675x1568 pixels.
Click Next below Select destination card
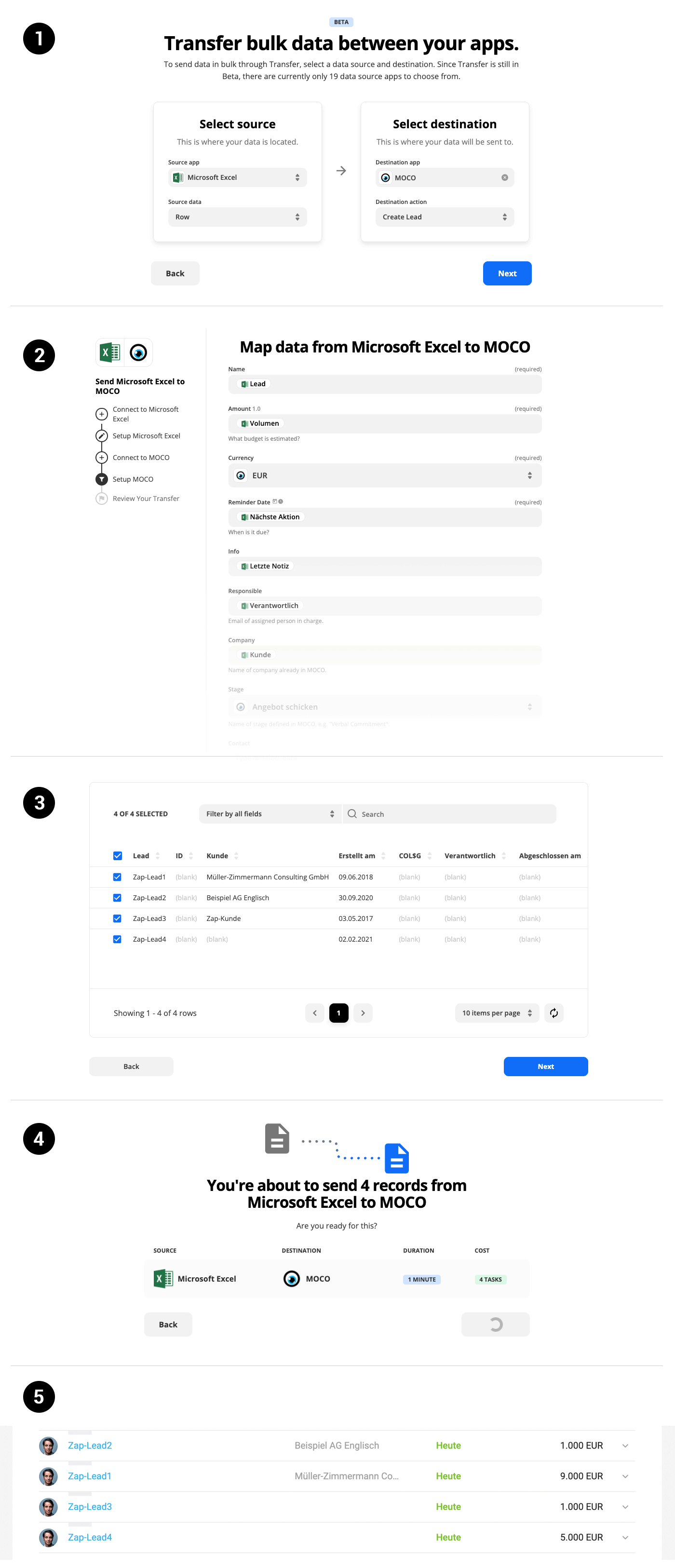[x=507, y=273]
